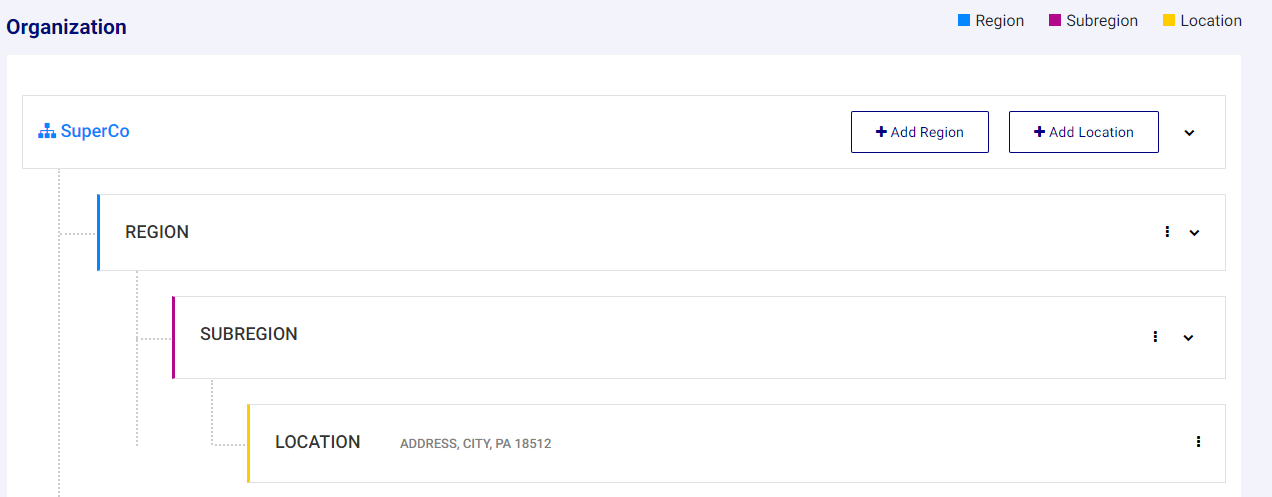Click the blue Region legend swatch

(x=964, y=20)
